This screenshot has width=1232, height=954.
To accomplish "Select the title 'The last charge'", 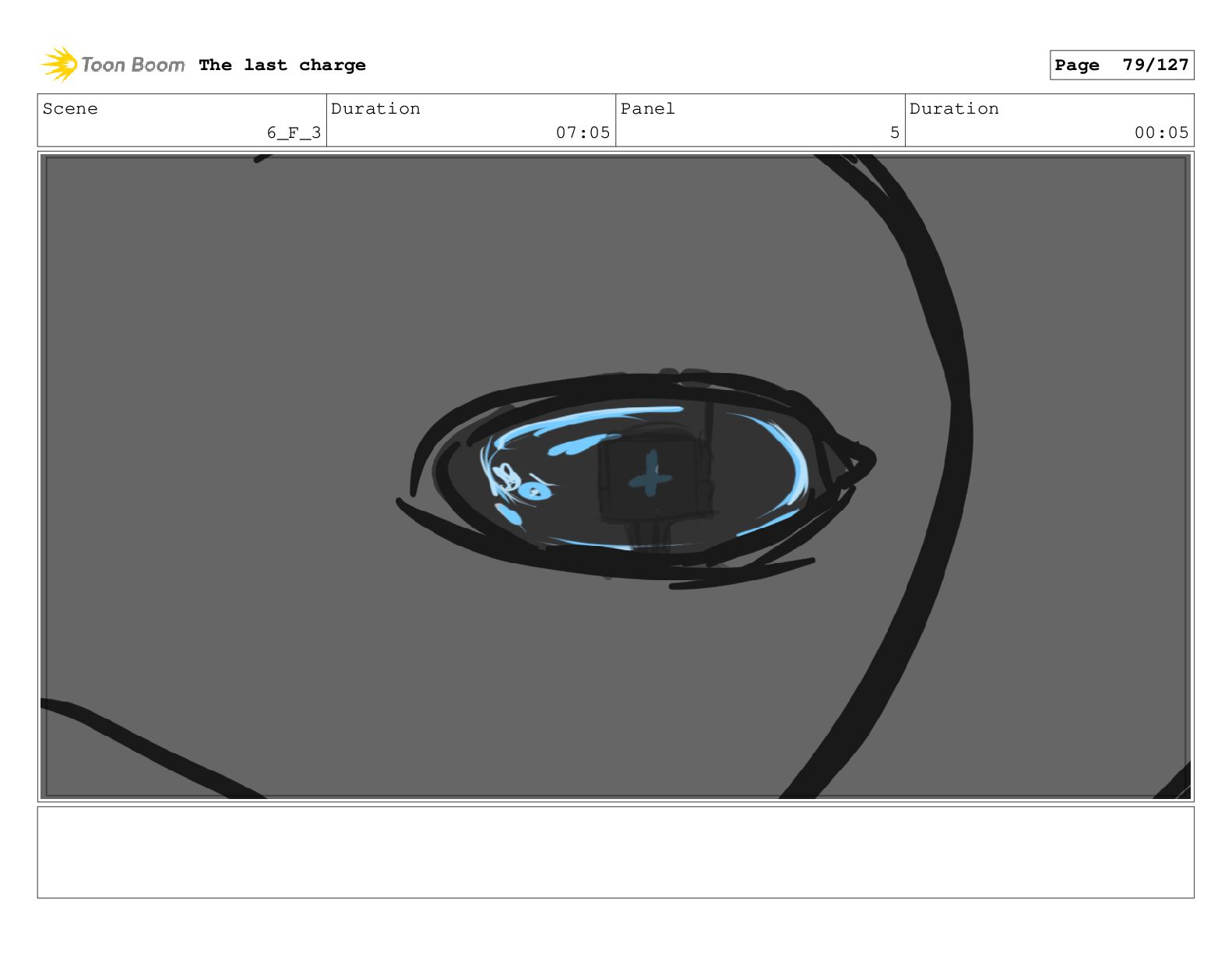I will tap(282, 65).
